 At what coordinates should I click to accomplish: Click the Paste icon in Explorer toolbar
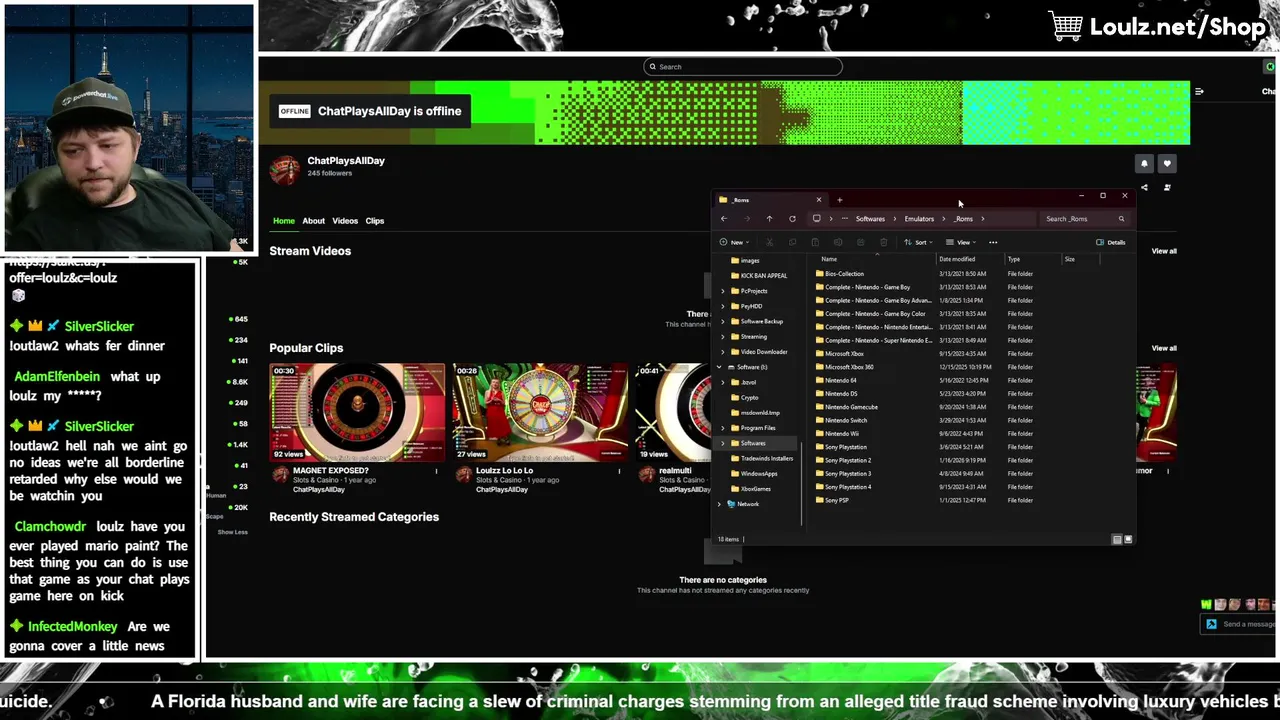(815, 242)
